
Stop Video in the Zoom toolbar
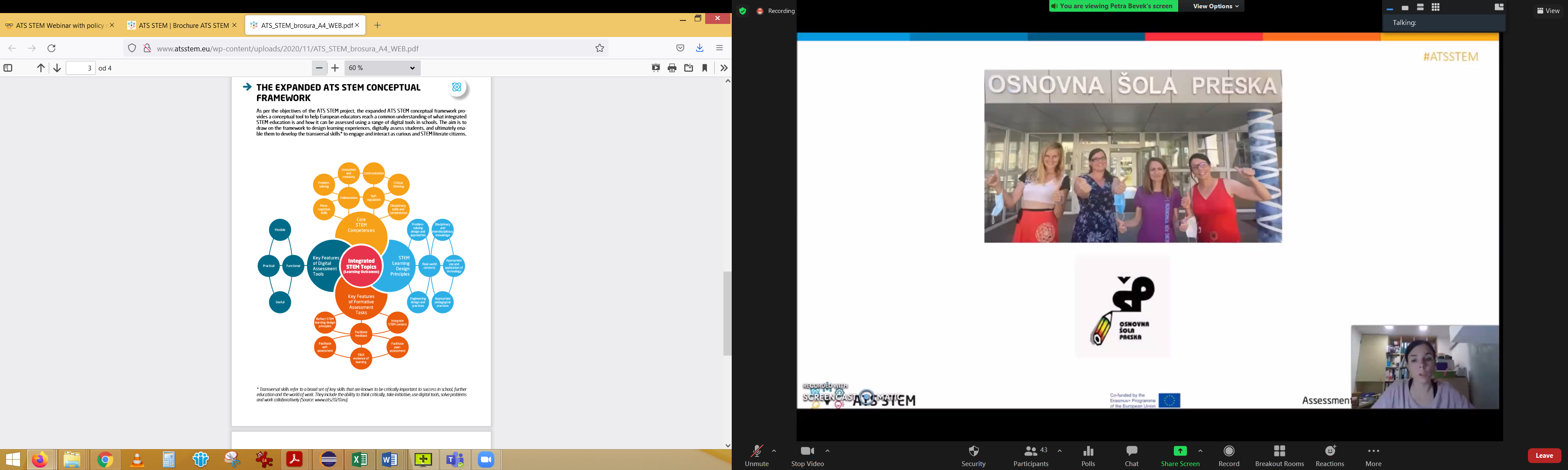pyautogui.click(x=807, y=455)
